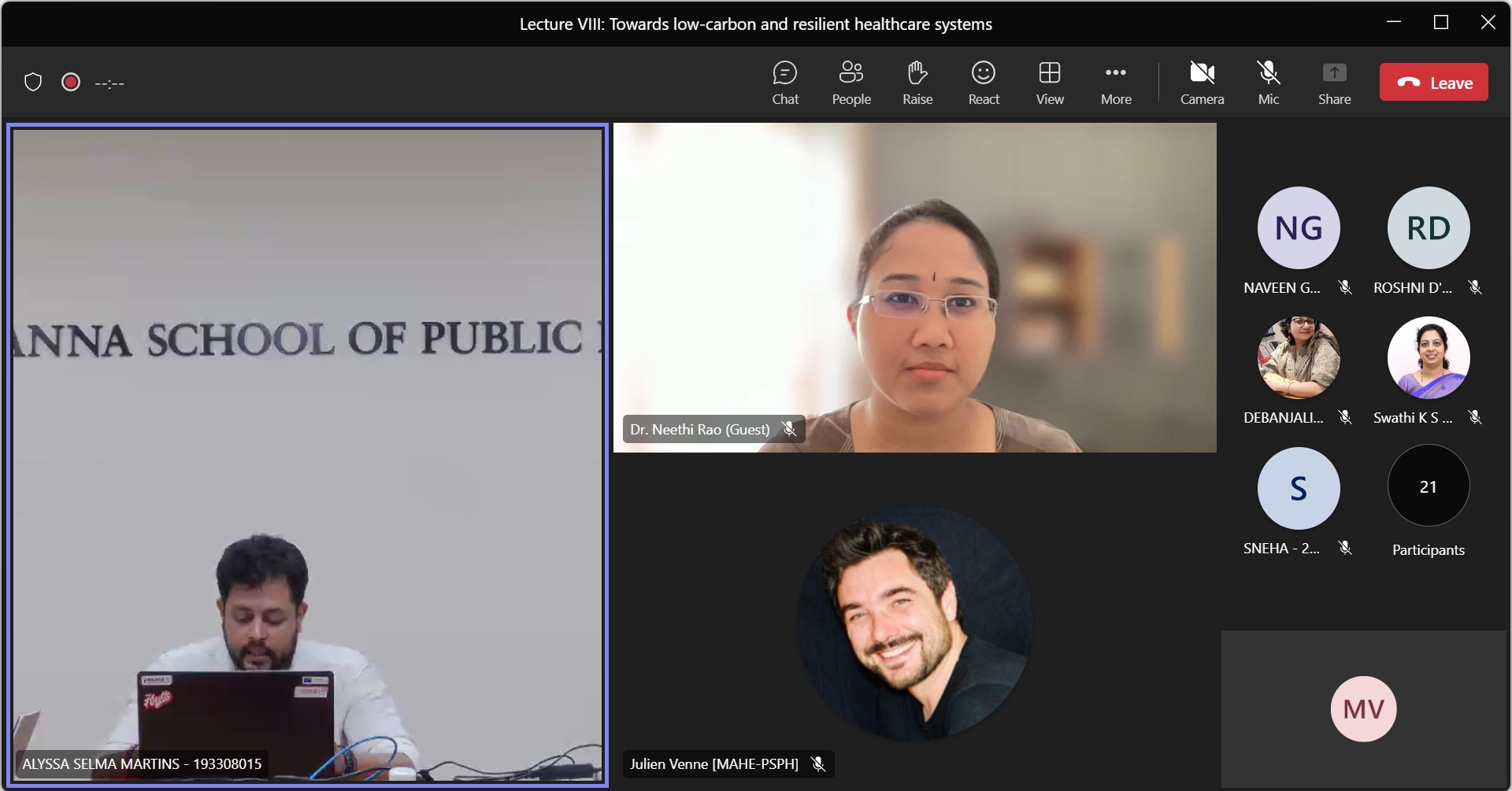Viewport: 1512px width, 791px height.
Task: Unmute the Mic
Action: pyautogui.click(x=1268, y=83)
